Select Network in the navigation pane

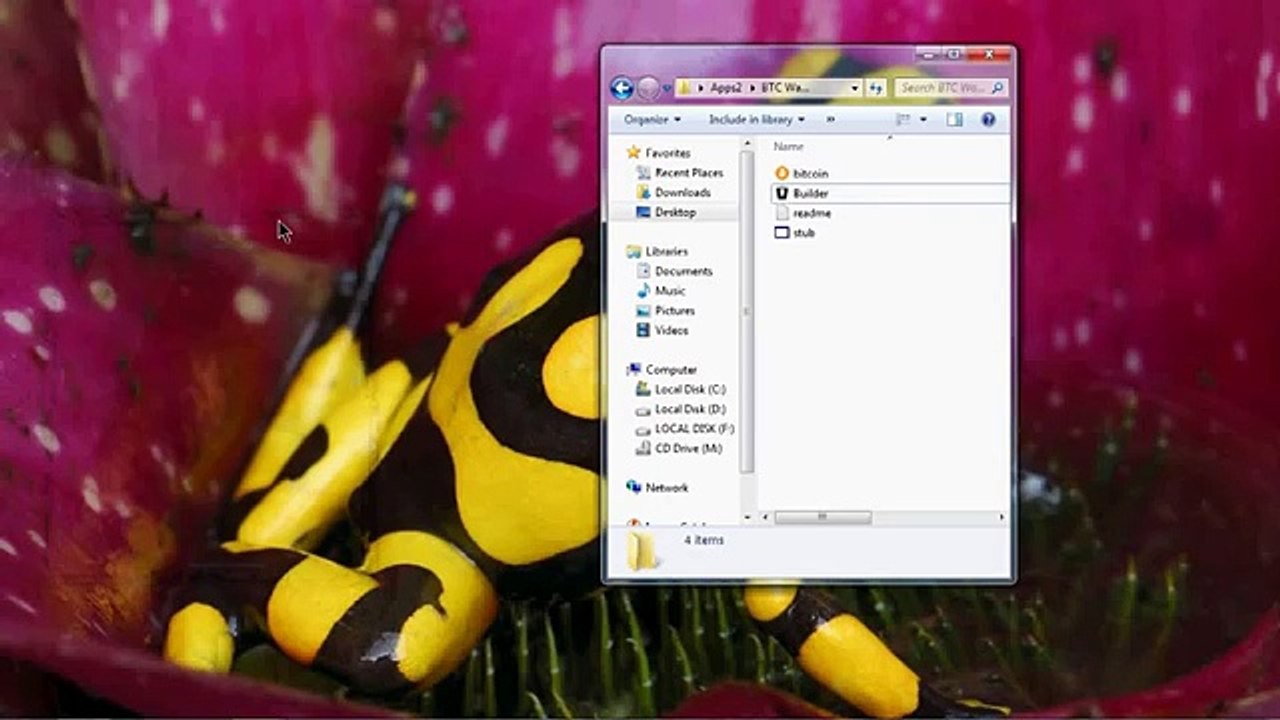coord(666,488)
